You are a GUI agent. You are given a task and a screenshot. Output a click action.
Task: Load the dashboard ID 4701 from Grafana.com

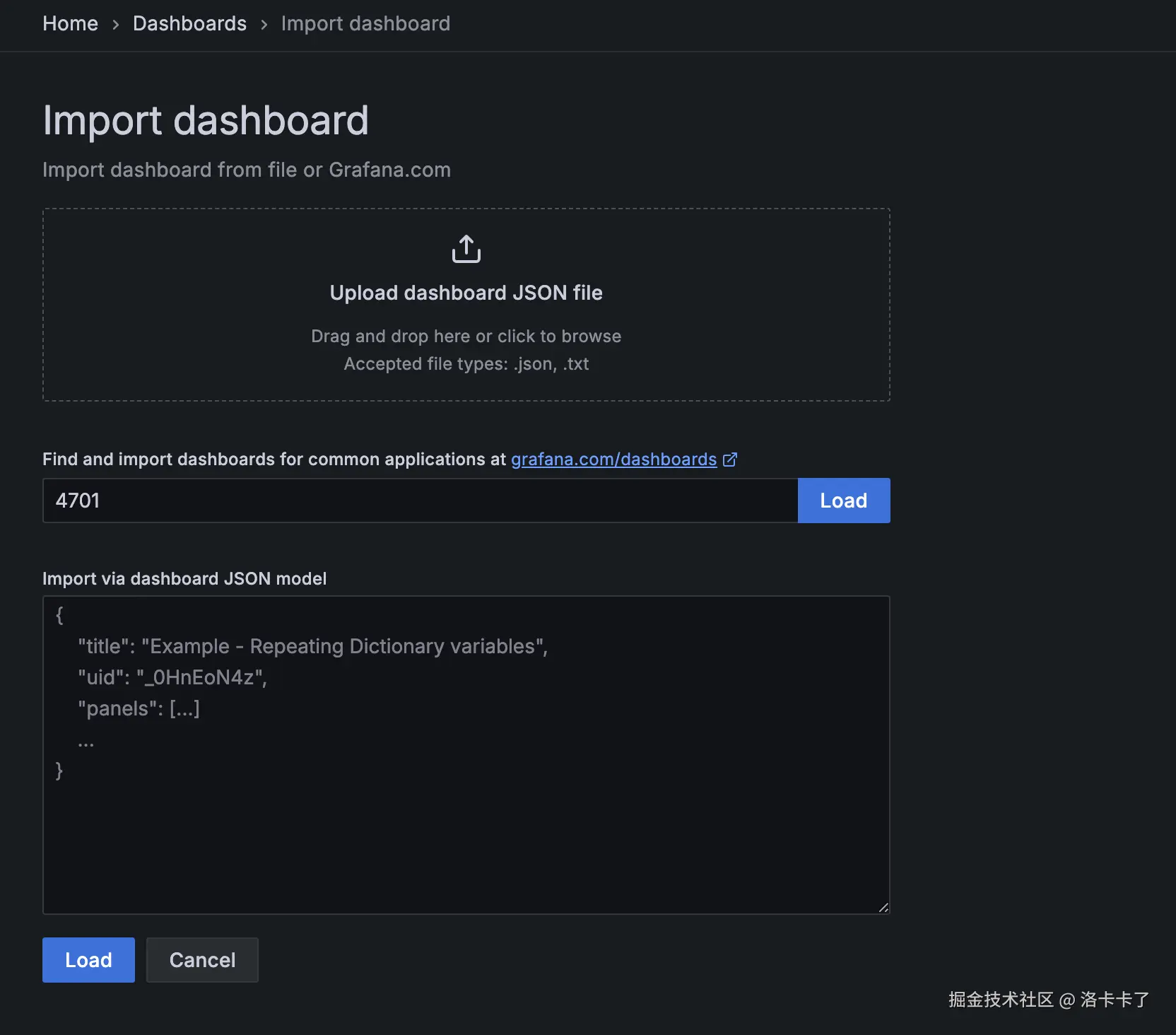[844, 501]
